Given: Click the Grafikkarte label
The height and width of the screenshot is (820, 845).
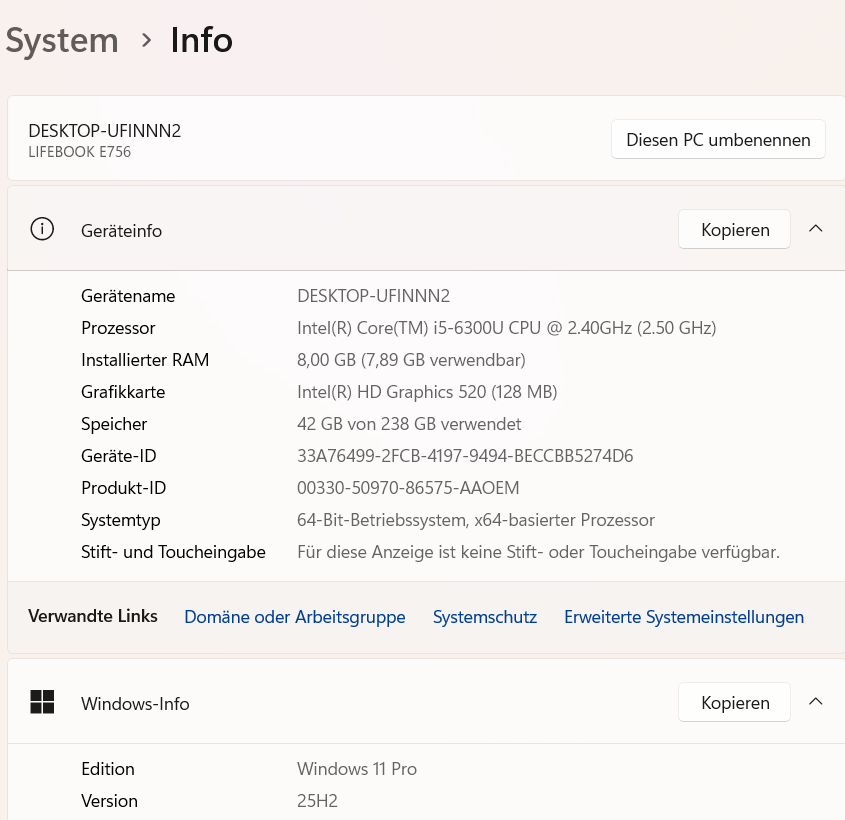Looking at the screenshot, I should coord(123,392).
